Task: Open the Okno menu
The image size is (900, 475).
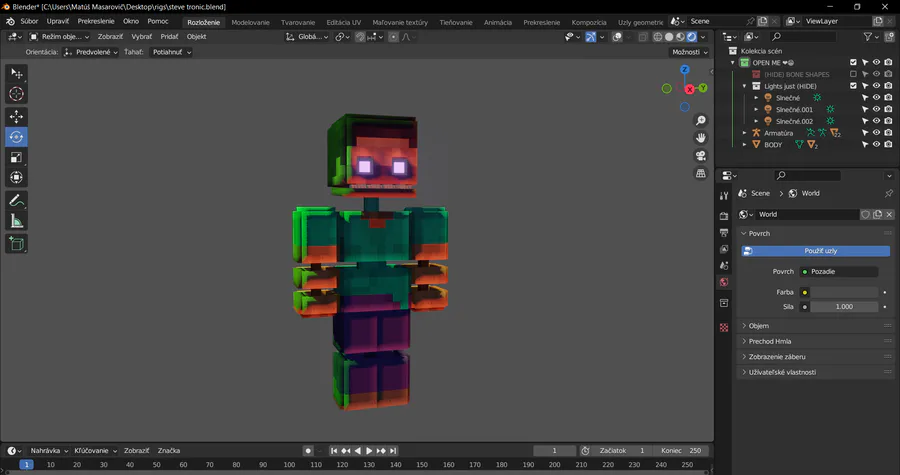Action: coord(131,21)
